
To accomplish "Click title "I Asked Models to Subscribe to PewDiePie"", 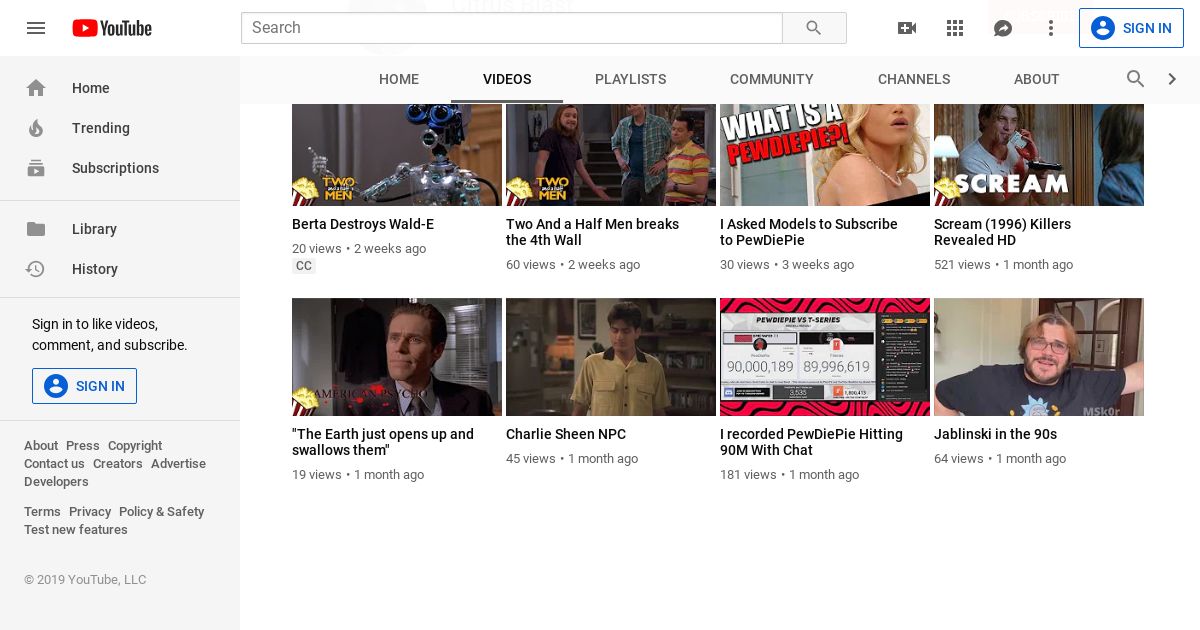I will click(809, 232).
